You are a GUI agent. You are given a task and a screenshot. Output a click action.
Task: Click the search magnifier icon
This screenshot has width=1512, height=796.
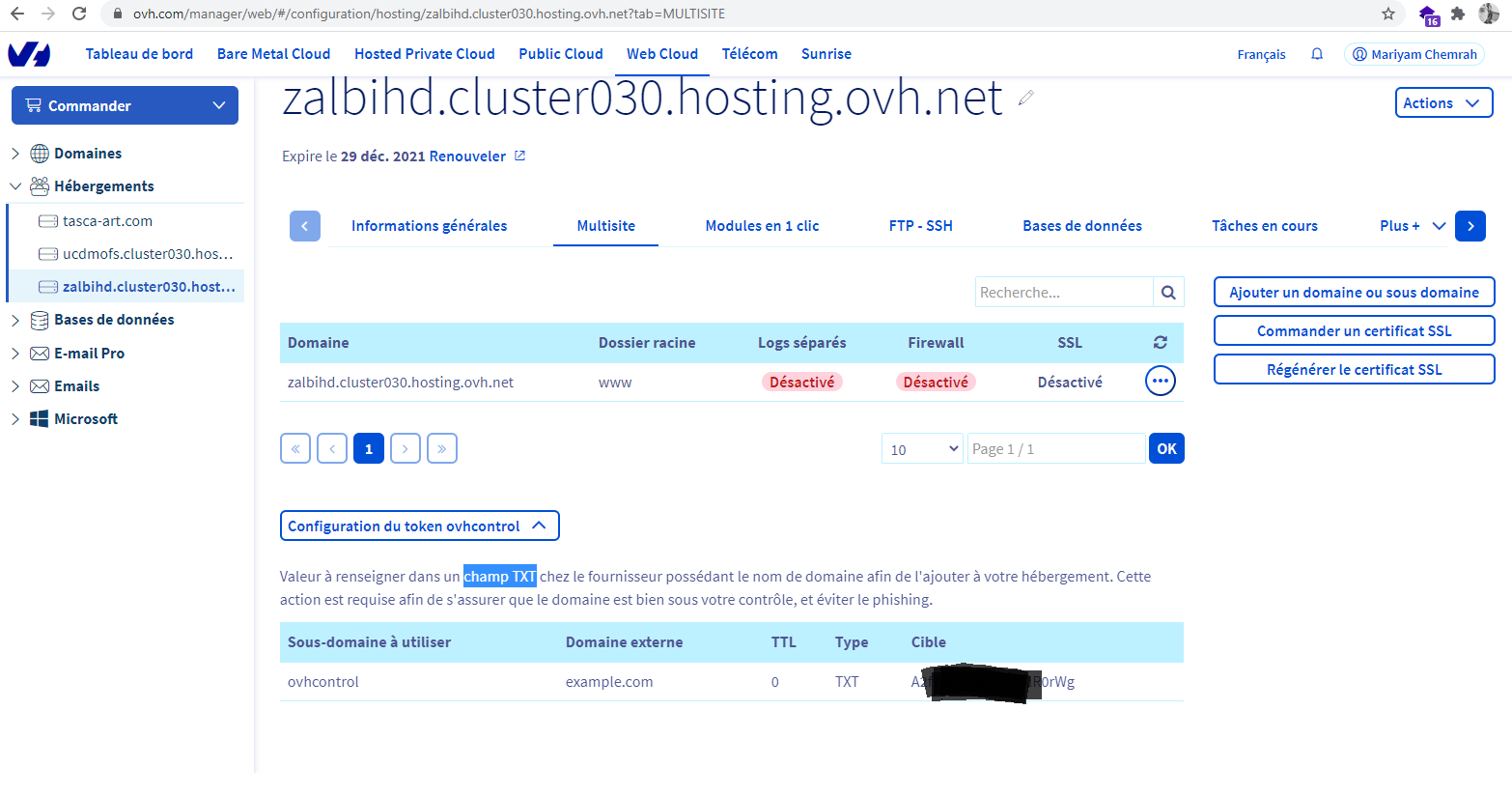[1168, 293]
